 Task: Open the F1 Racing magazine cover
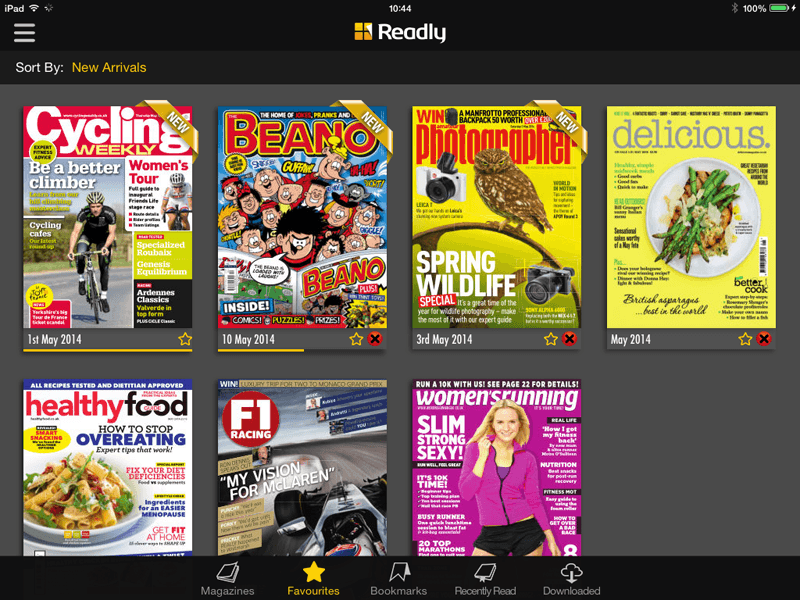(302, 467)
